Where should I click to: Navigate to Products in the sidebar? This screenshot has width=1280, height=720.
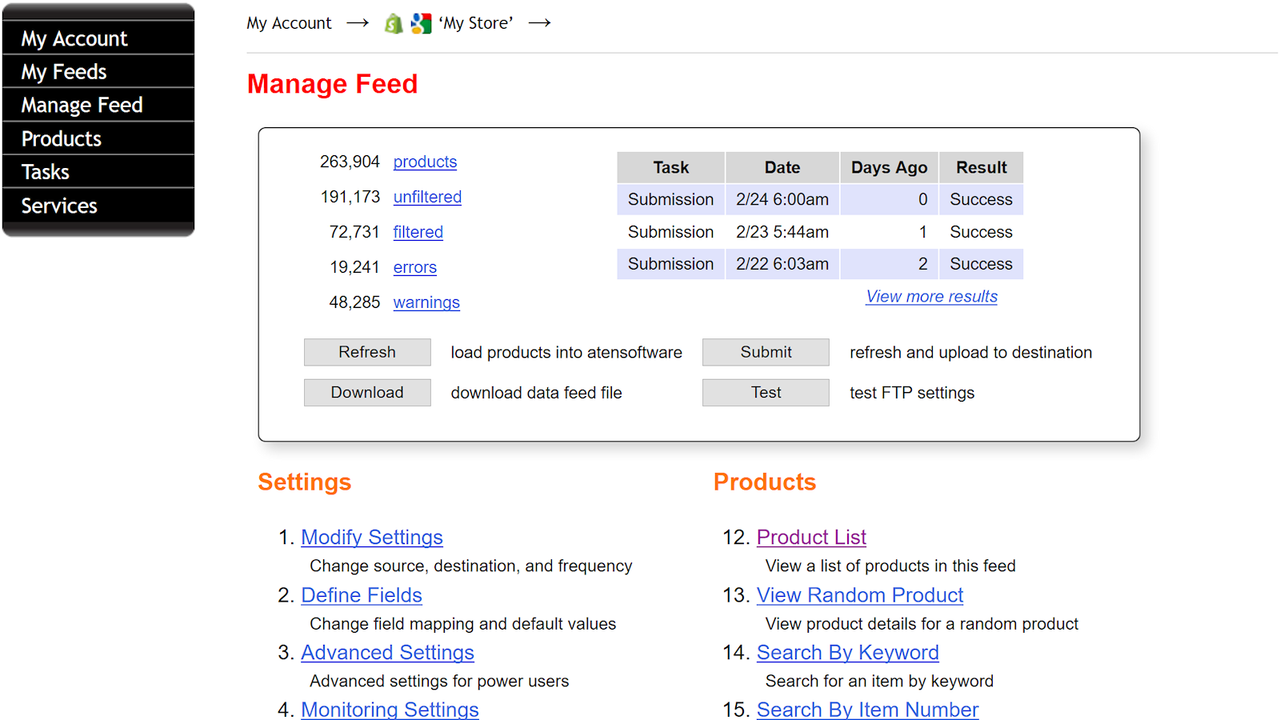[x=60, y=138]
